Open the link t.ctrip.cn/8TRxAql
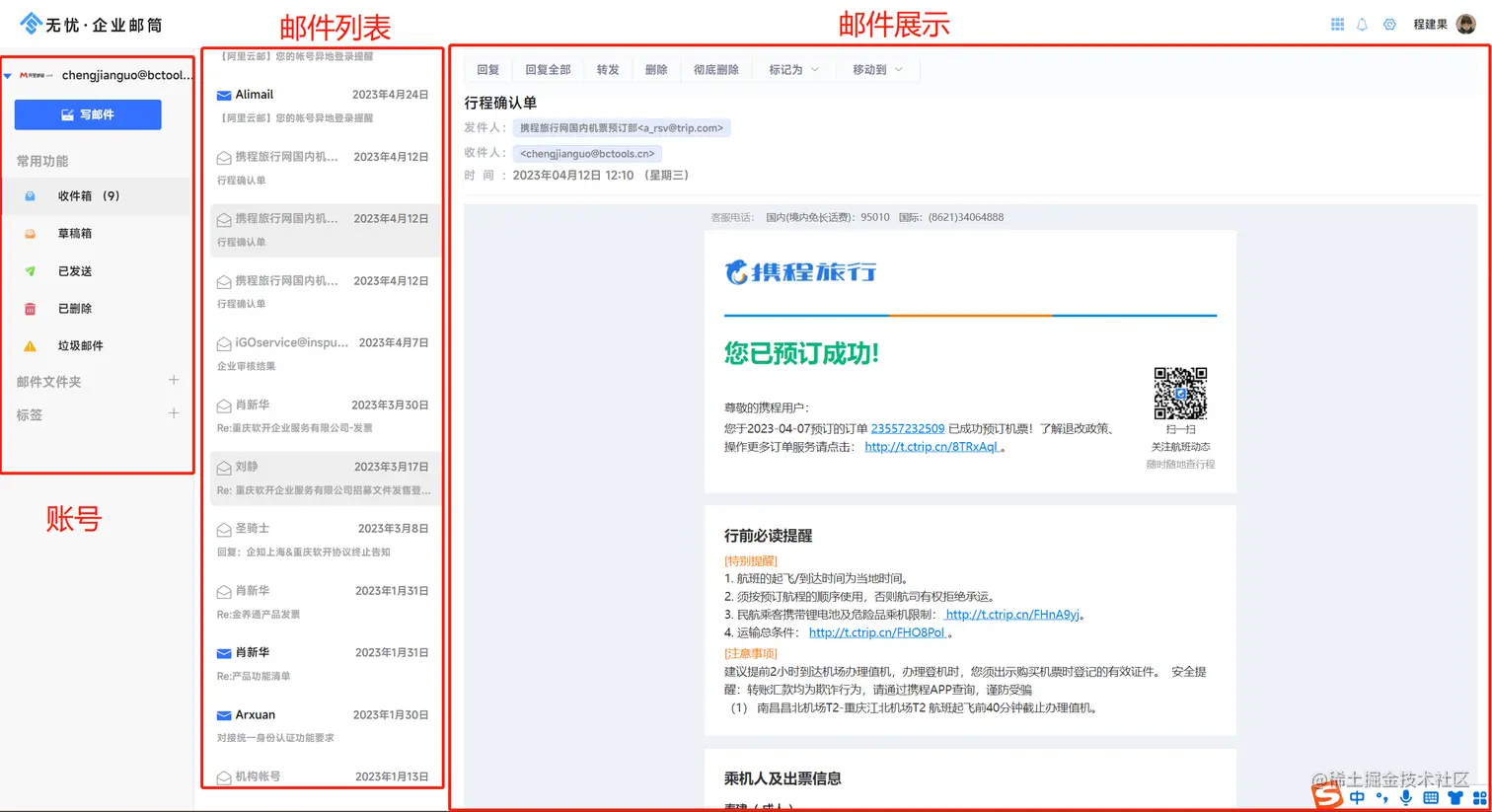The image size is (1492, 812). click(932, 447)
